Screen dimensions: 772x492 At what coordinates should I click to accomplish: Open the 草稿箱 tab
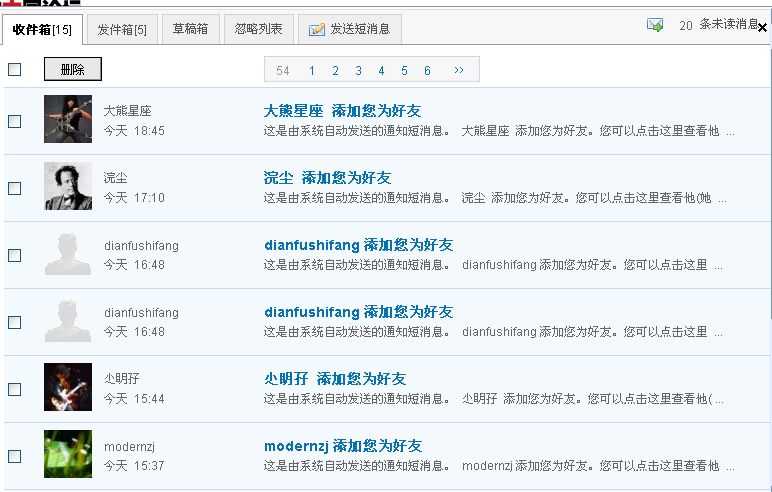tap(191, 29)
